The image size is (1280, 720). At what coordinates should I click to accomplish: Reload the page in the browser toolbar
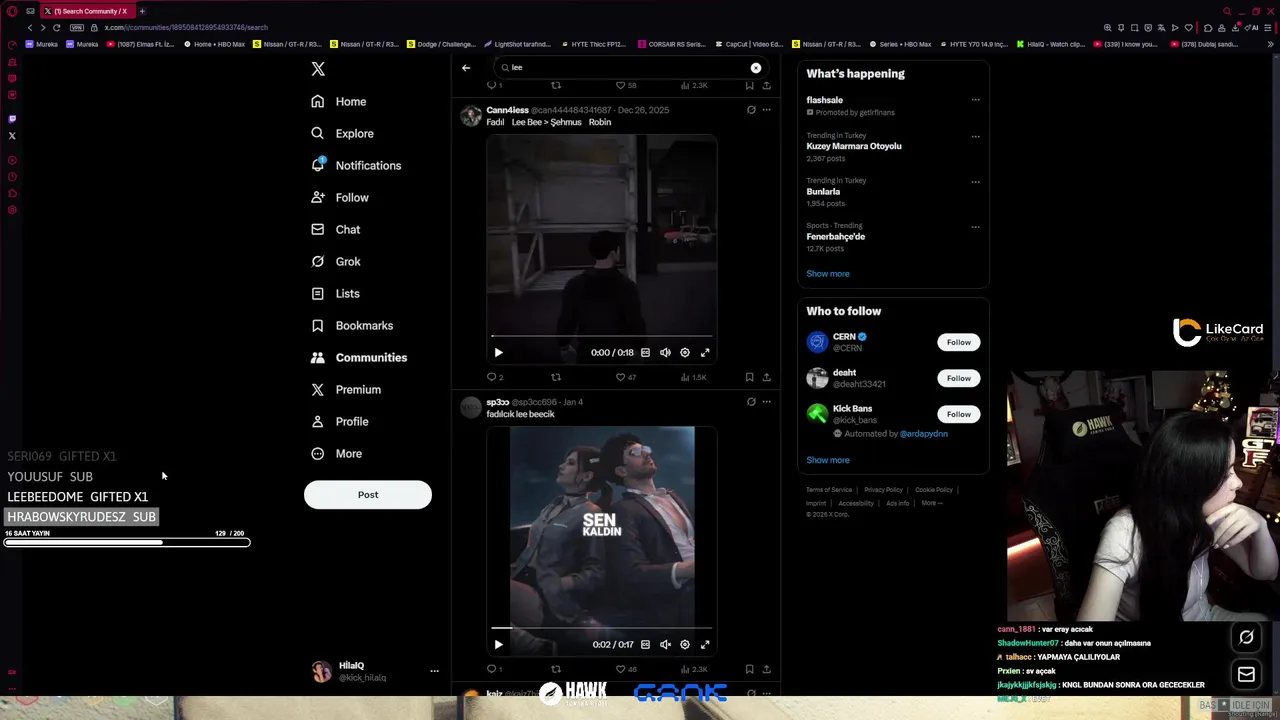pos(56,28)
